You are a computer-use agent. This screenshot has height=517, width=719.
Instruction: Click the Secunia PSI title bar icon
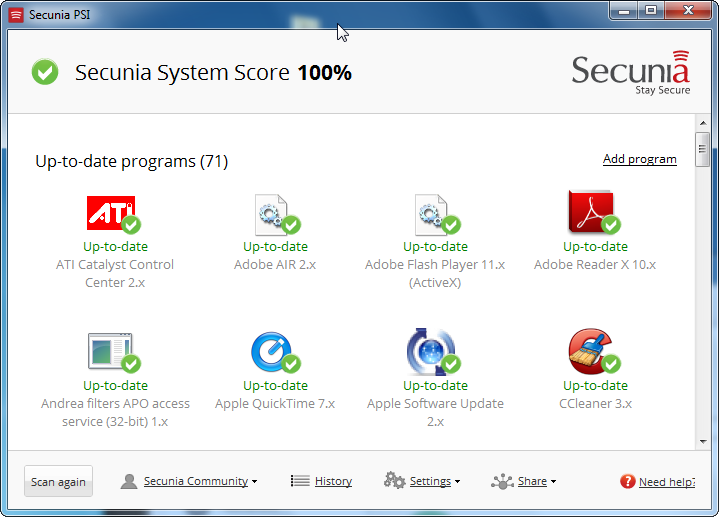pyautogui.click(x=16, y=15)
